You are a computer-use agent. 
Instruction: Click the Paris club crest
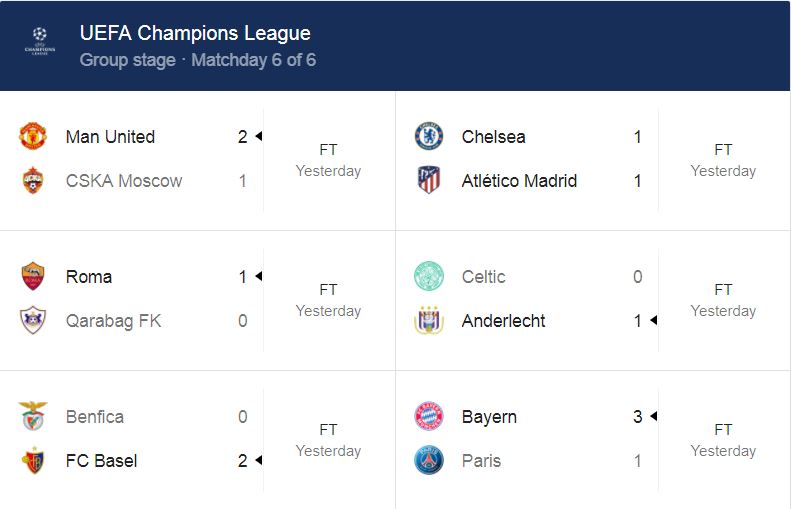click(x=429, y=461)
